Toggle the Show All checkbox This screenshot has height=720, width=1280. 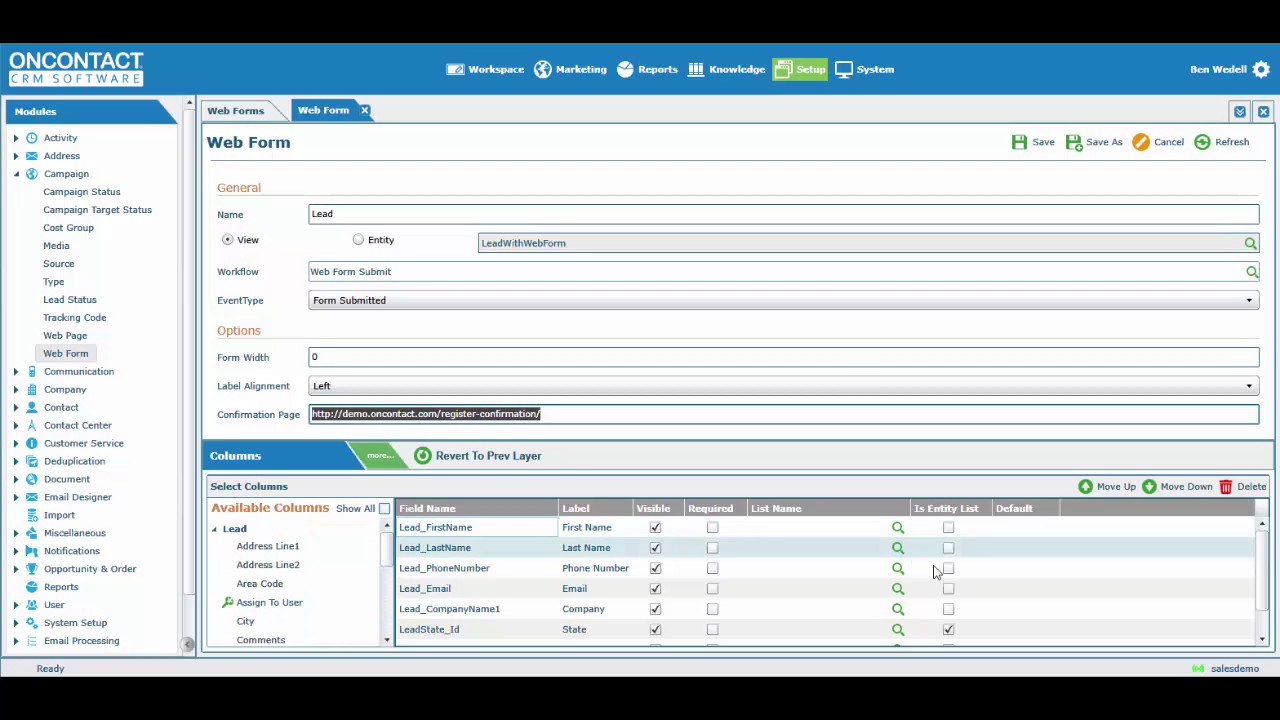tap(384, 509)
